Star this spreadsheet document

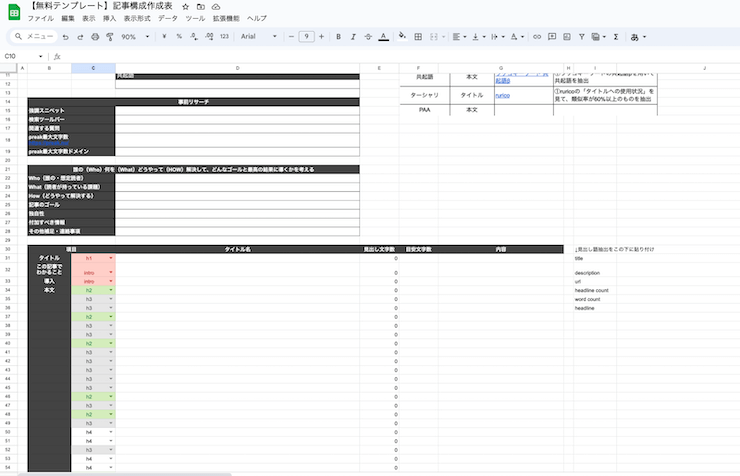click(185, 7)
